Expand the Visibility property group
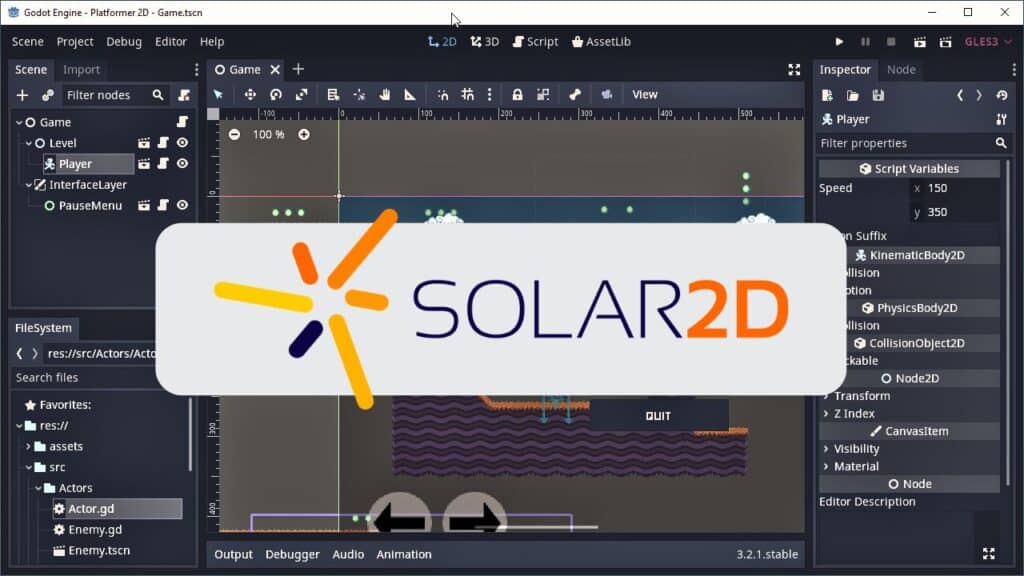Image resolution: width=1024 pixels, height=576 pixels. pos(851,449)
